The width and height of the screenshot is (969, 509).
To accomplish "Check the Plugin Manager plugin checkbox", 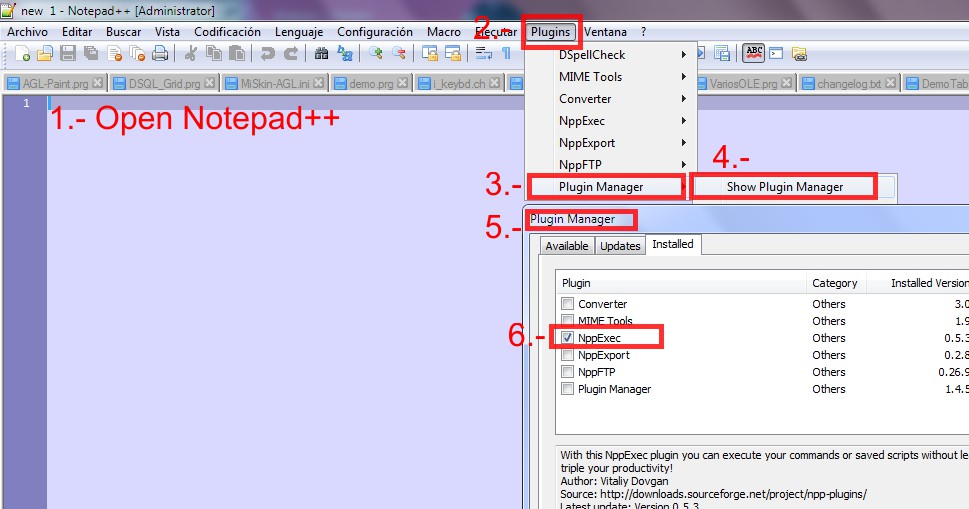I will 567,389.
